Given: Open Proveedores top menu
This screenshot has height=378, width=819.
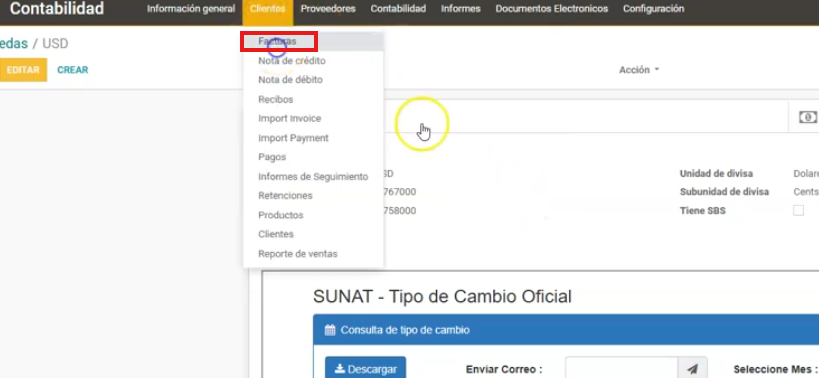Looking at the screenshot, I should tap(328, 9).
